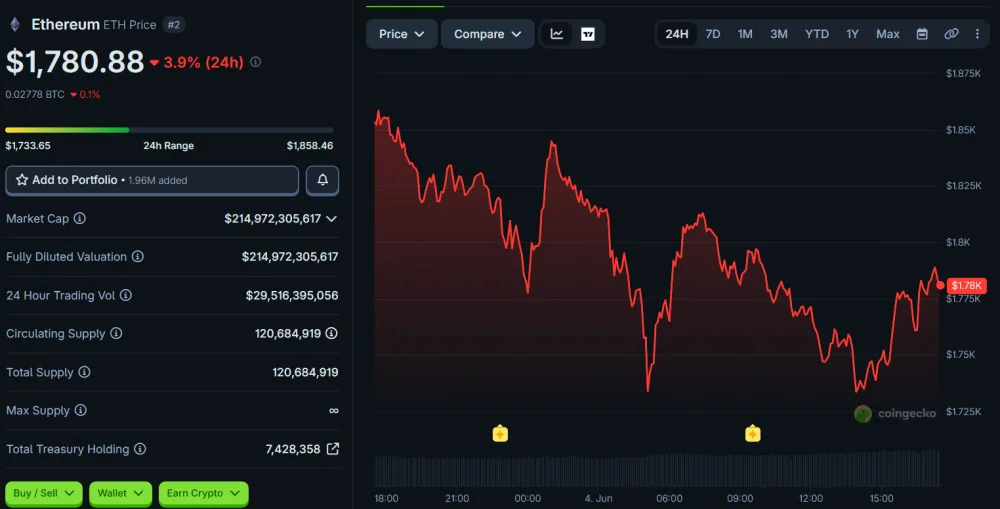This screenshot has height=509, width=1000.
Task: Show Total Supply info icon
Action: [84, 372]
